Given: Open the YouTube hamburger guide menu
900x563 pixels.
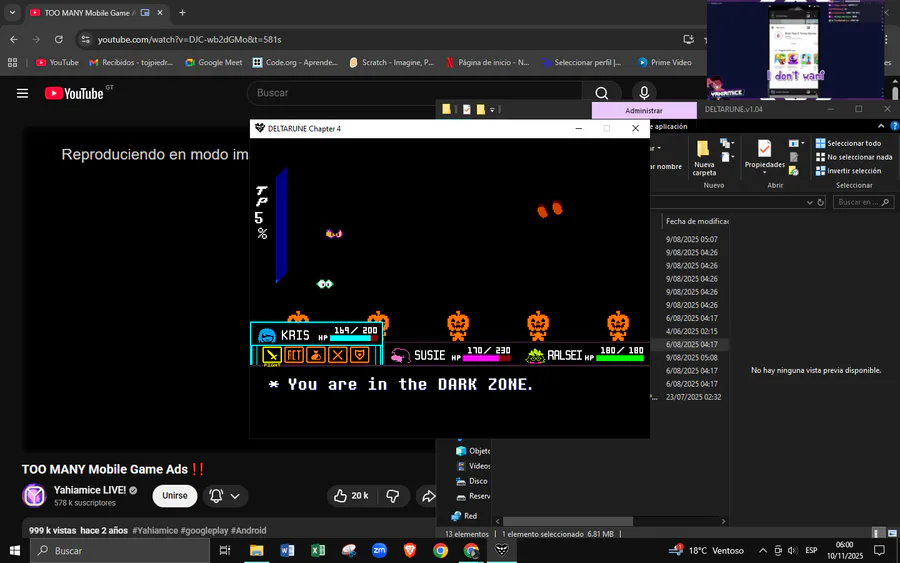Looking at the screenshot, I should [22, 93].
